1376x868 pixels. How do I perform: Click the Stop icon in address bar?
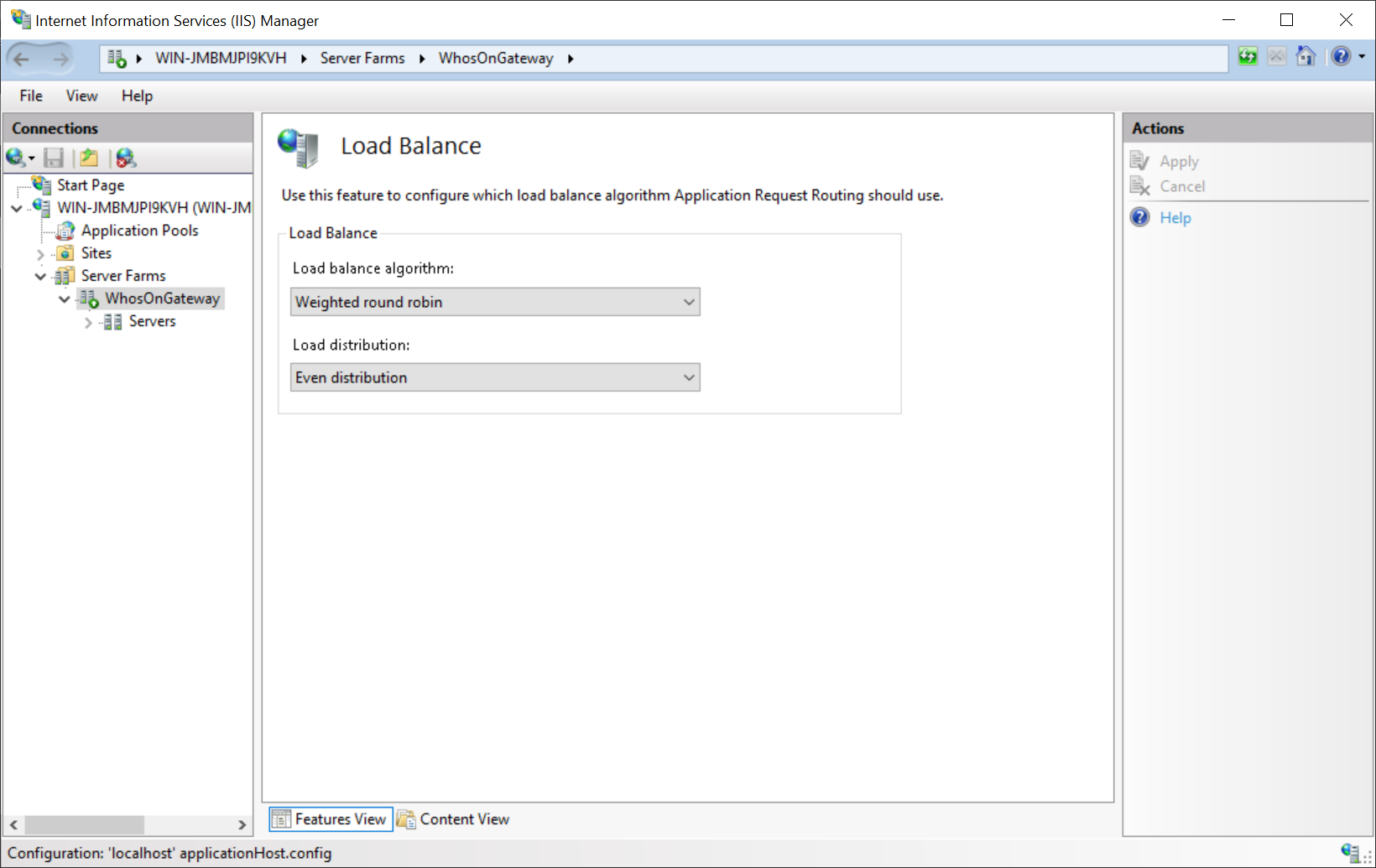point(1277,56)
